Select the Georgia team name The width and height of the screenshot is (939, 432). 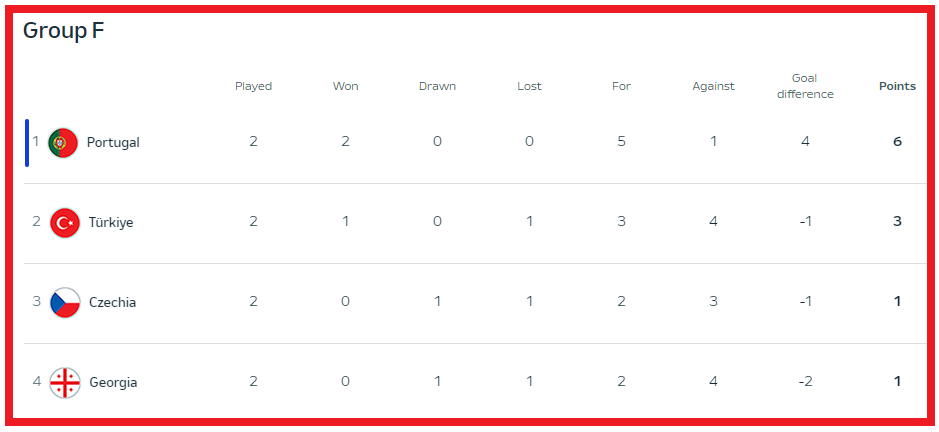(113, 382)
